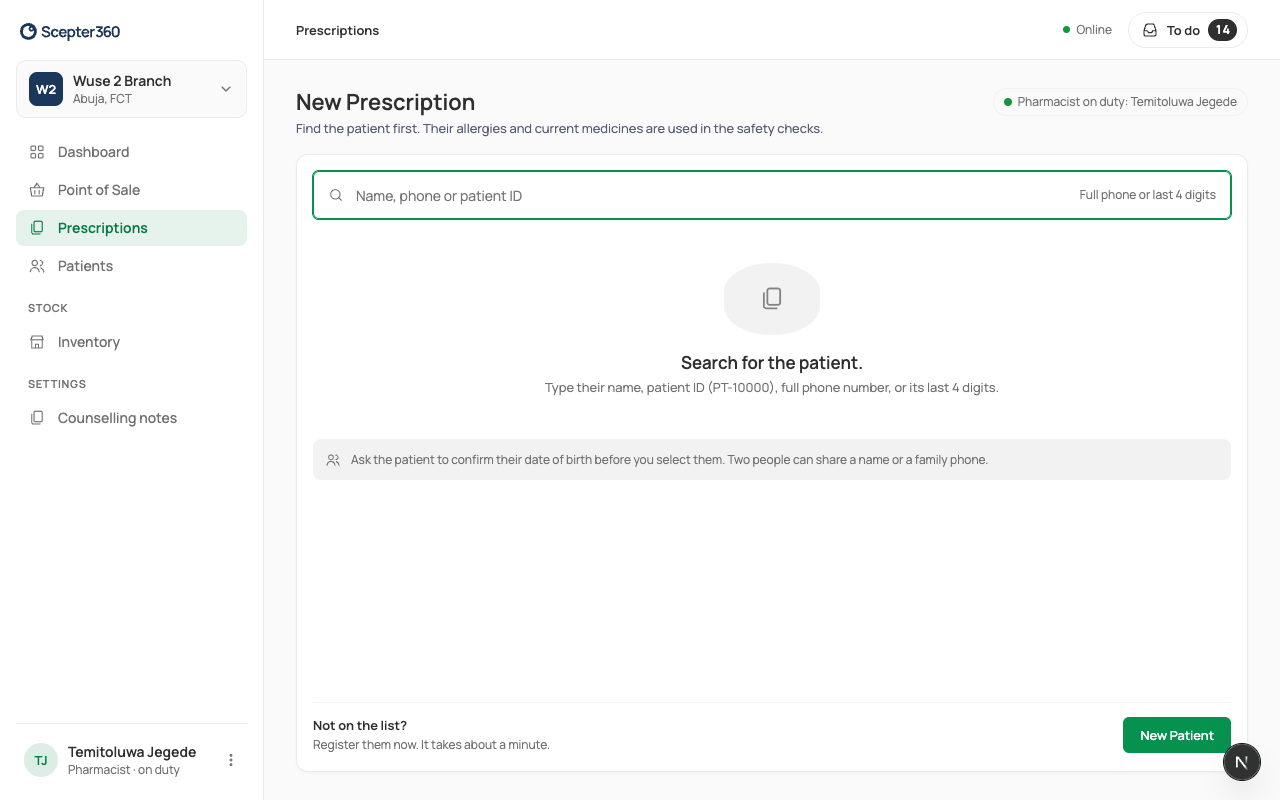Screen dimensions: 1280x800
Task: Select the active Prescriptions menu label
Action: [x=103, y=228]
